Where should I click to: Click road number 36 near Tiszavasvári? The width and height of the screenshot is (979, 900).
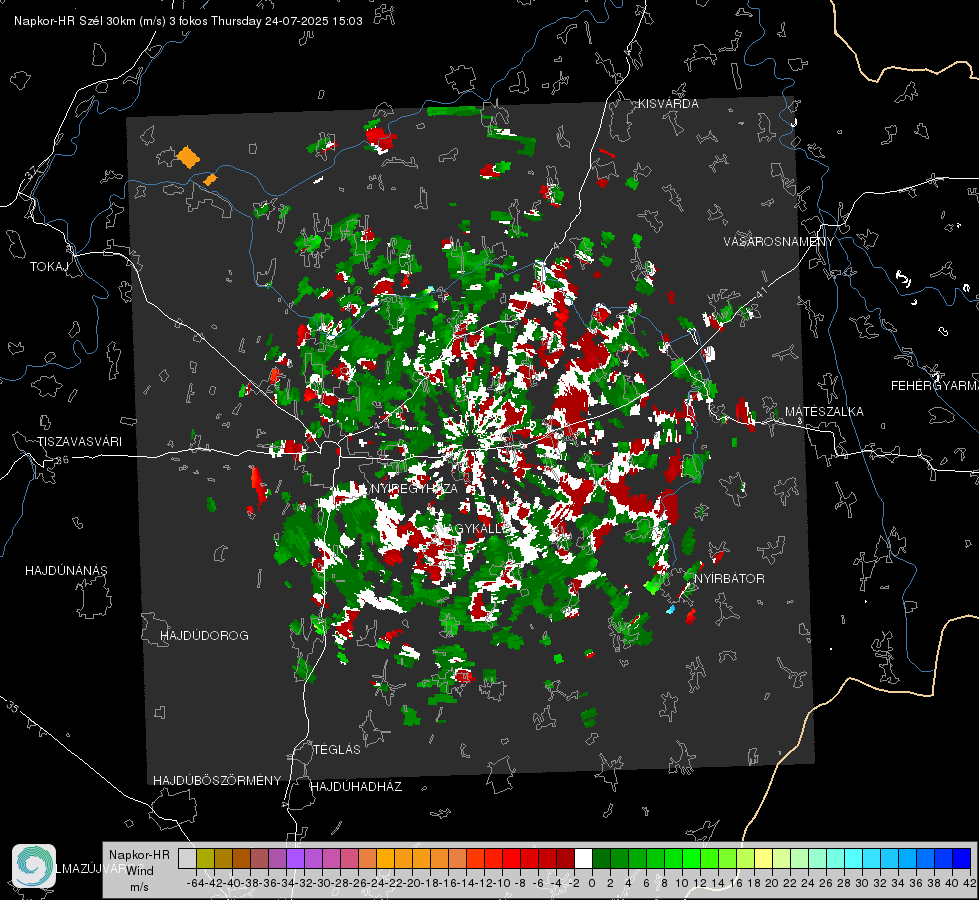[x=62, y=460]
